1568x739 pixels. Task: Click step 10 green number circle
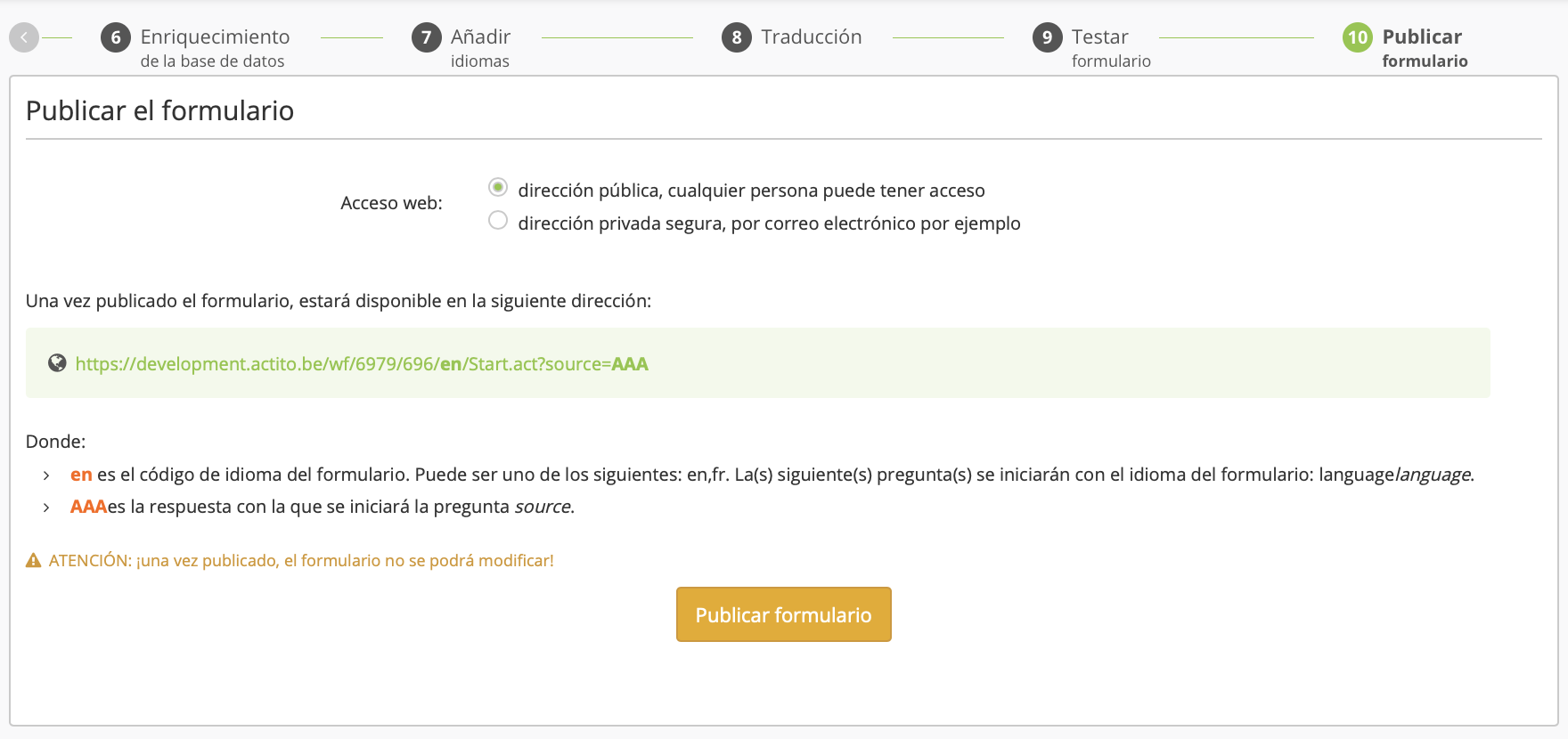tap(1357, 37)
